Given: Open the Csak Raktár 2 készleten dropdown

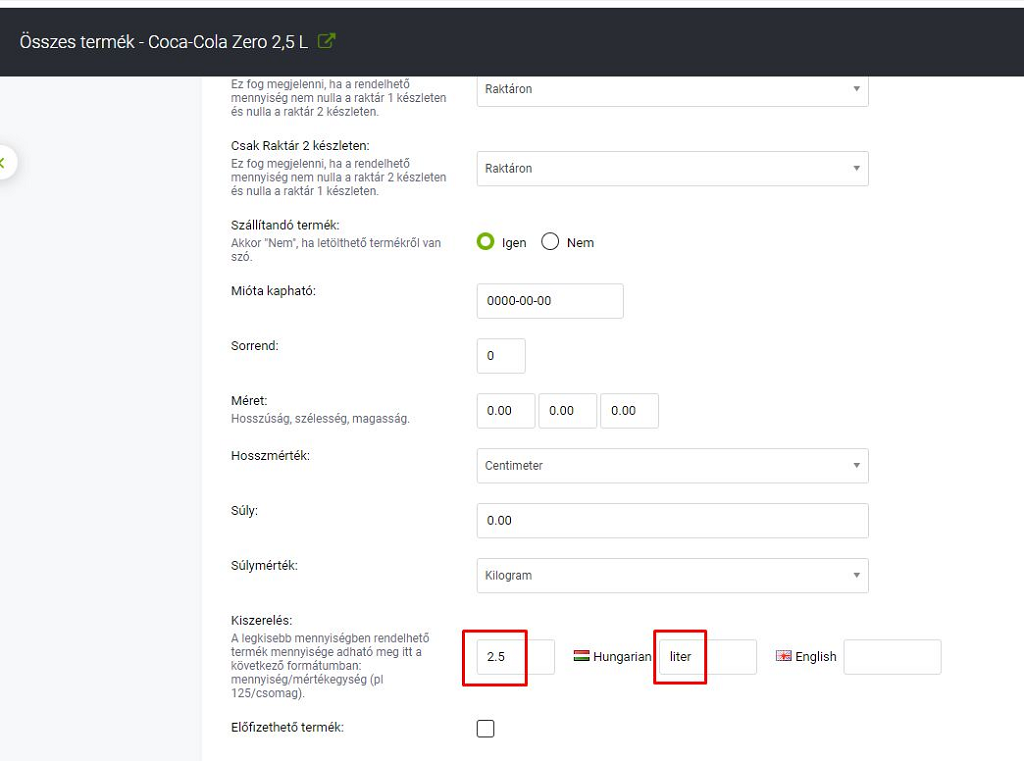Looking at the screenshot, I should [x=672, y=169].
